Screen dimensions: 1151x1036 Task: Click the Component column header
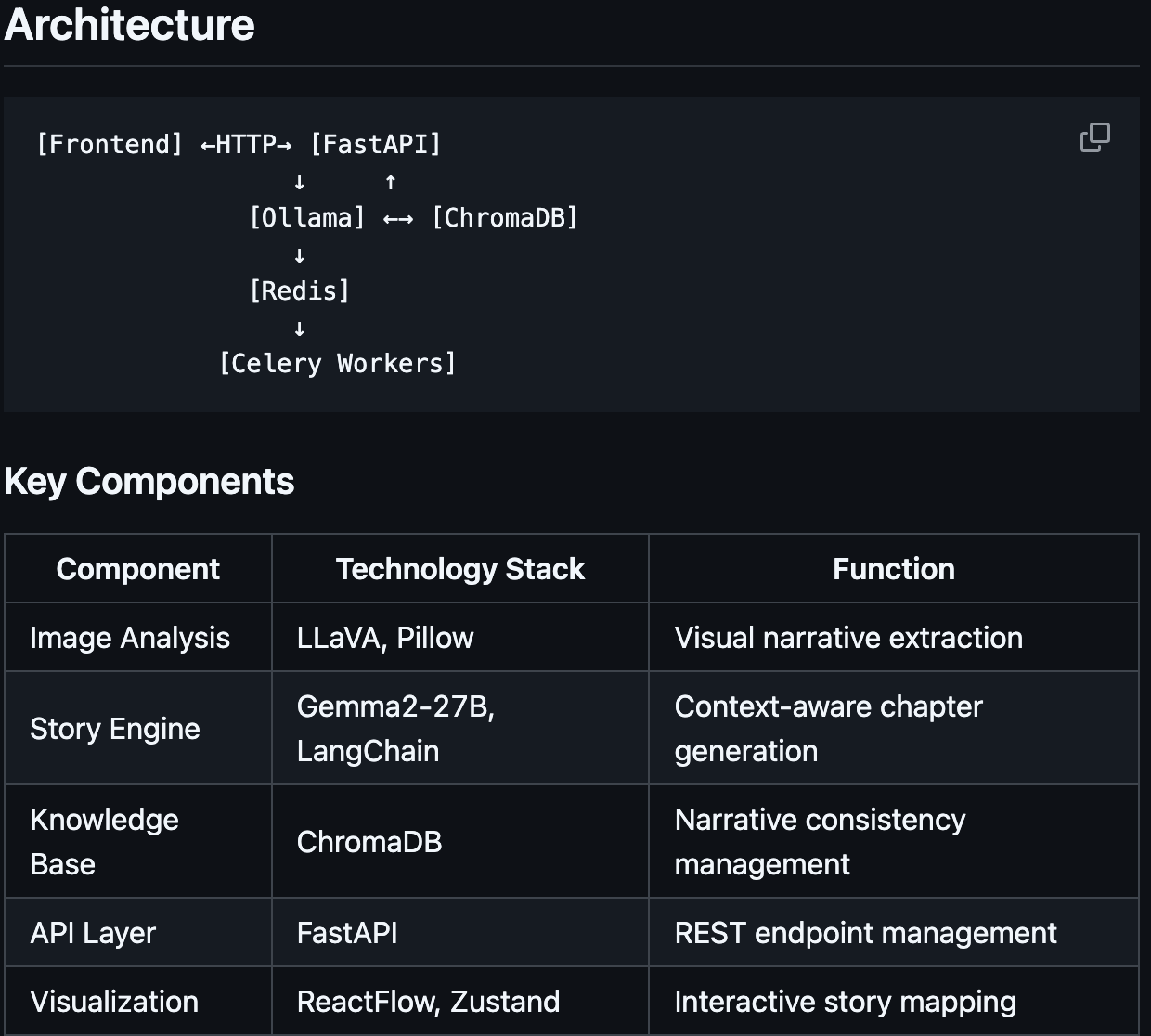point(138,568)
